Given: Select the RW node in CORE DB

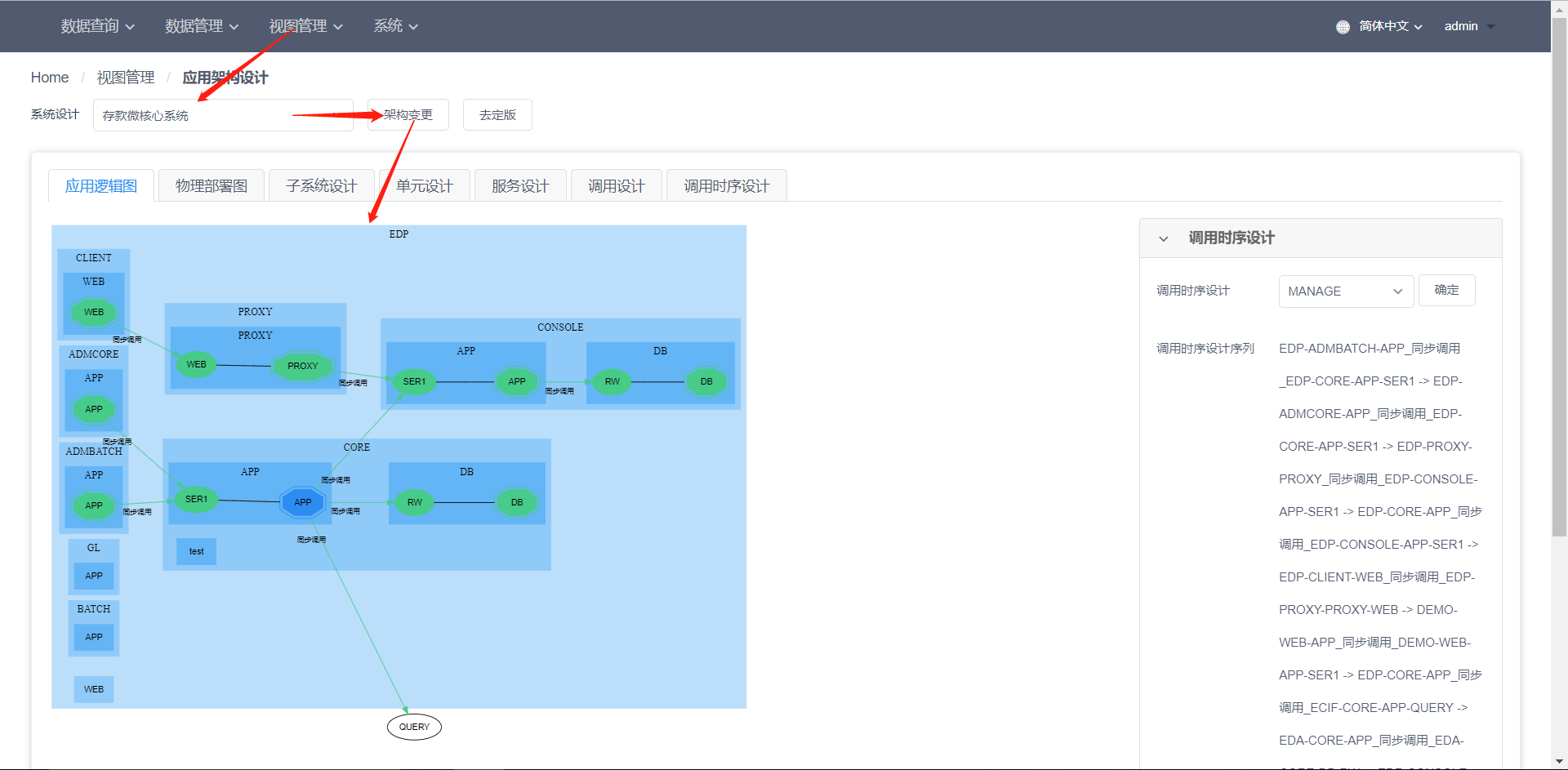Looking at the screenshot, I should click(x=415, y=502).
